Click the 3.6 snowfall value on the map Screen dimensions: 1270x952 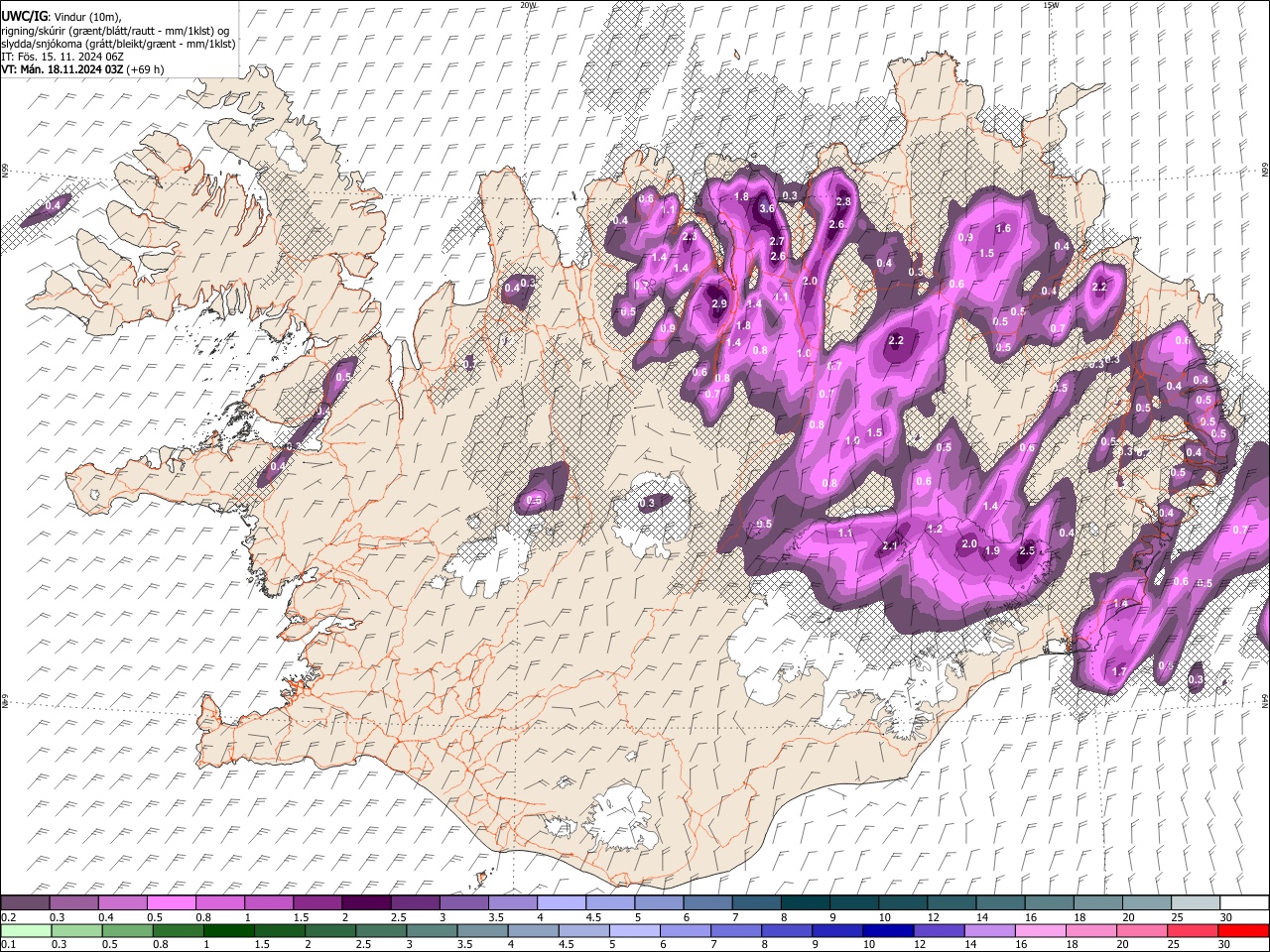767,209
